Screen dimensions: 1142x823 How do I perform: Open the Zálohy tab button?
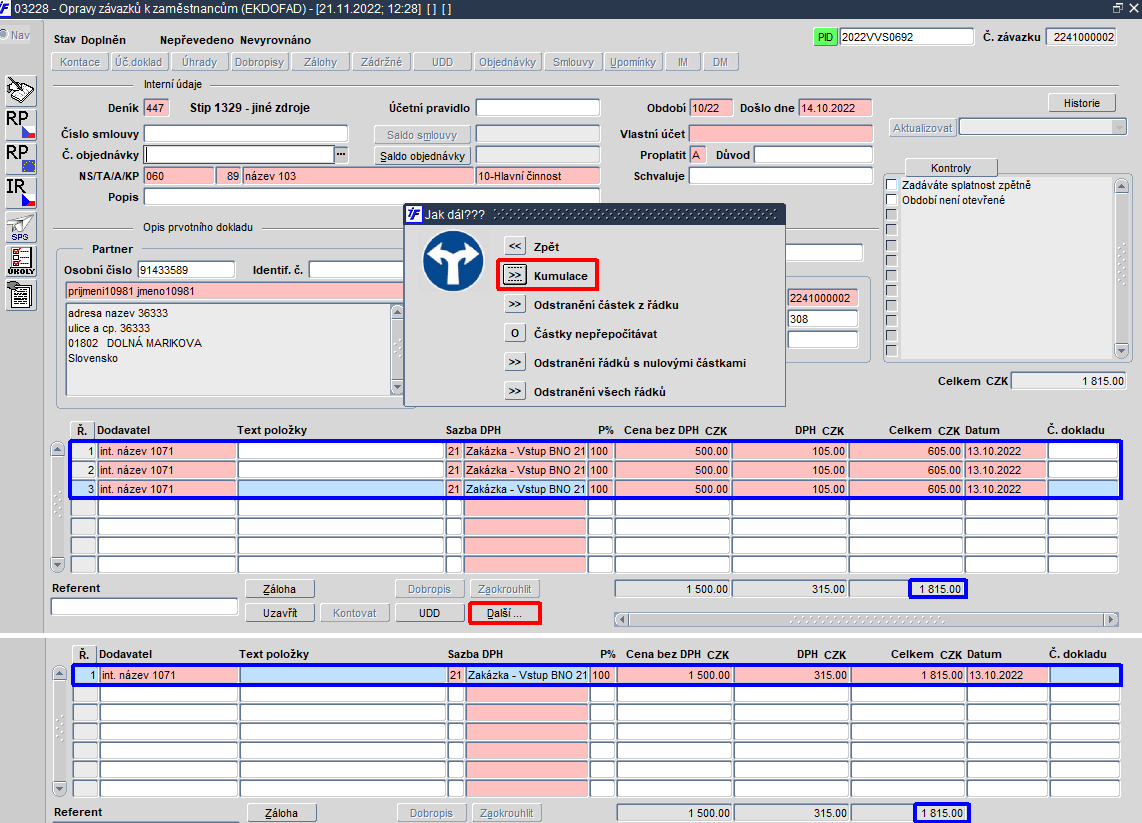click(320, 62)
